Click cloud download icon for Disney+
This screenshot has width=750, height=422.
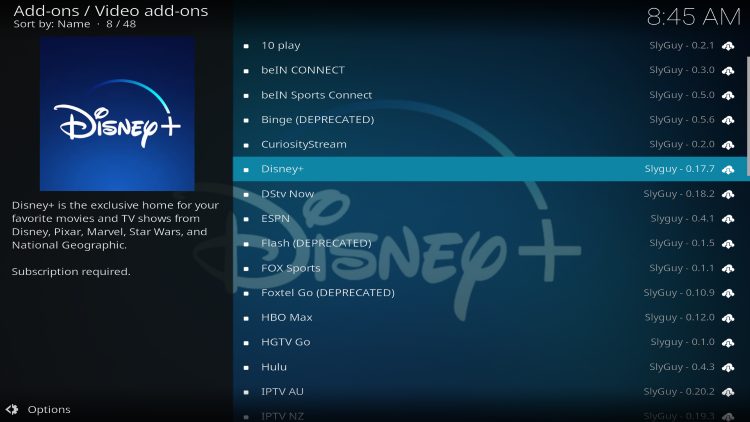(x=728, y=169)
